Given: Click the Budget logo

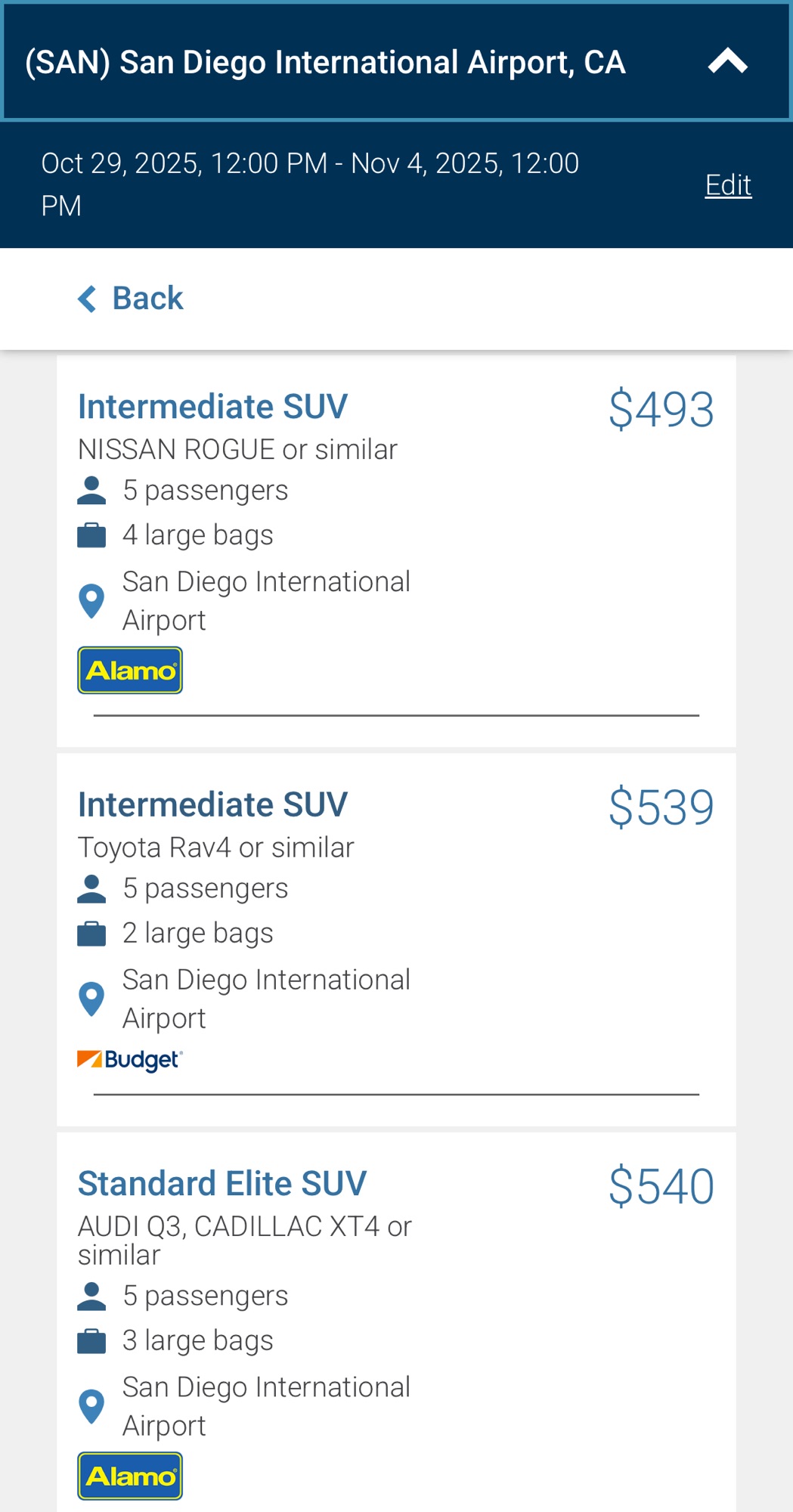Looking at the screenshot, I should [130, 1060].
